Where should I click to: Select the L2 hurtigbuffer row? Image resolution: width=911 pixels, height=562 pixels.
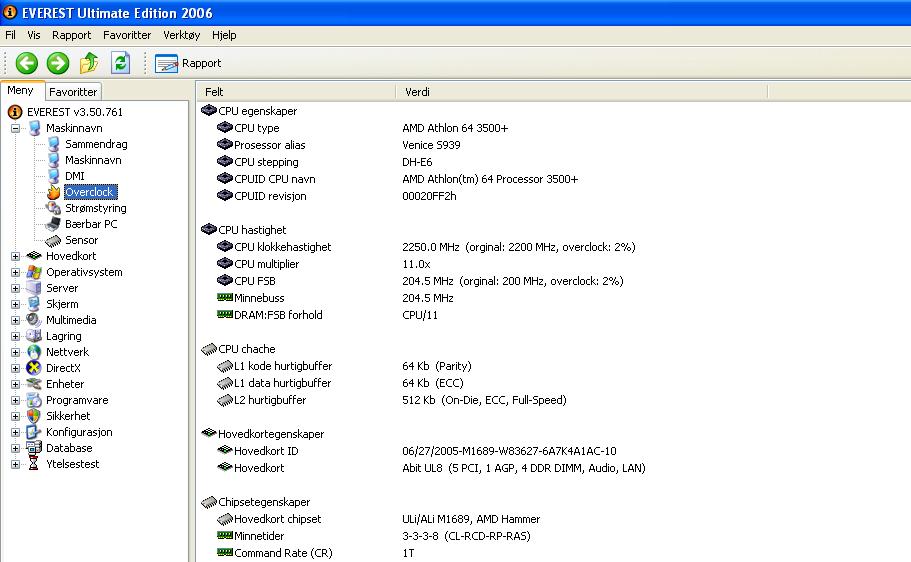point(270,400)
